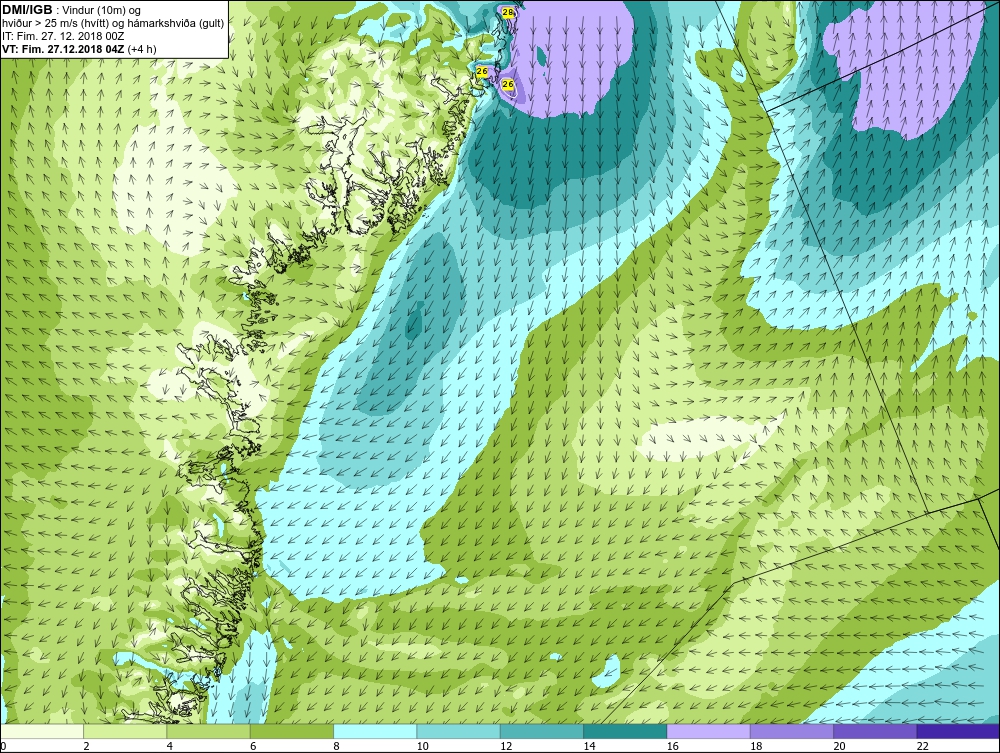This screenshot has height=753, width=1000.
Task: Click the 18–20 m/s purple legend swatch
Action: 791,731
